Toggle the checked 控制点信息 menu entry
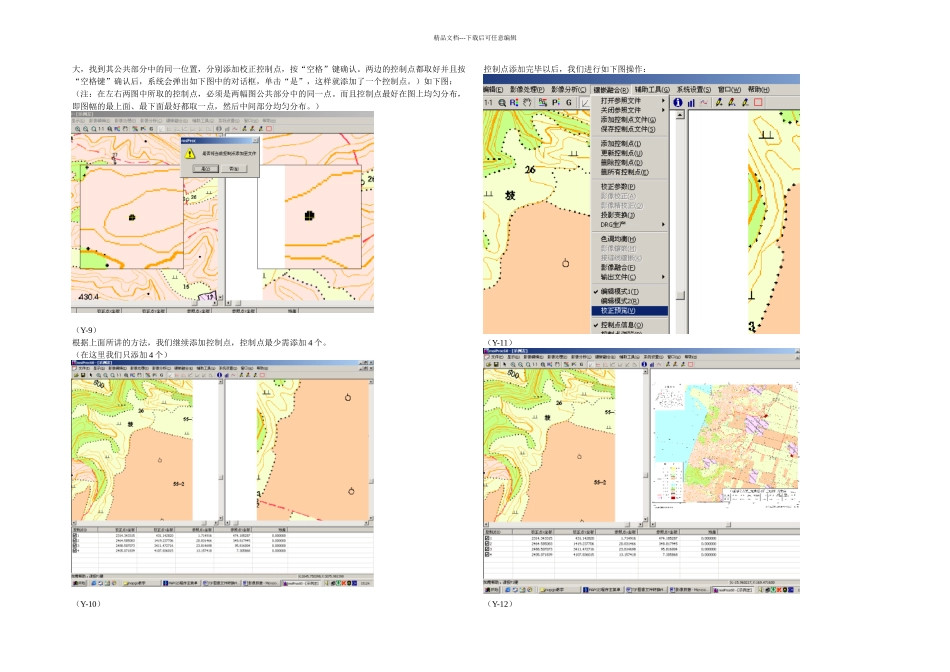The height and width of the screenshot is (672, 950). tap(627, 326)
